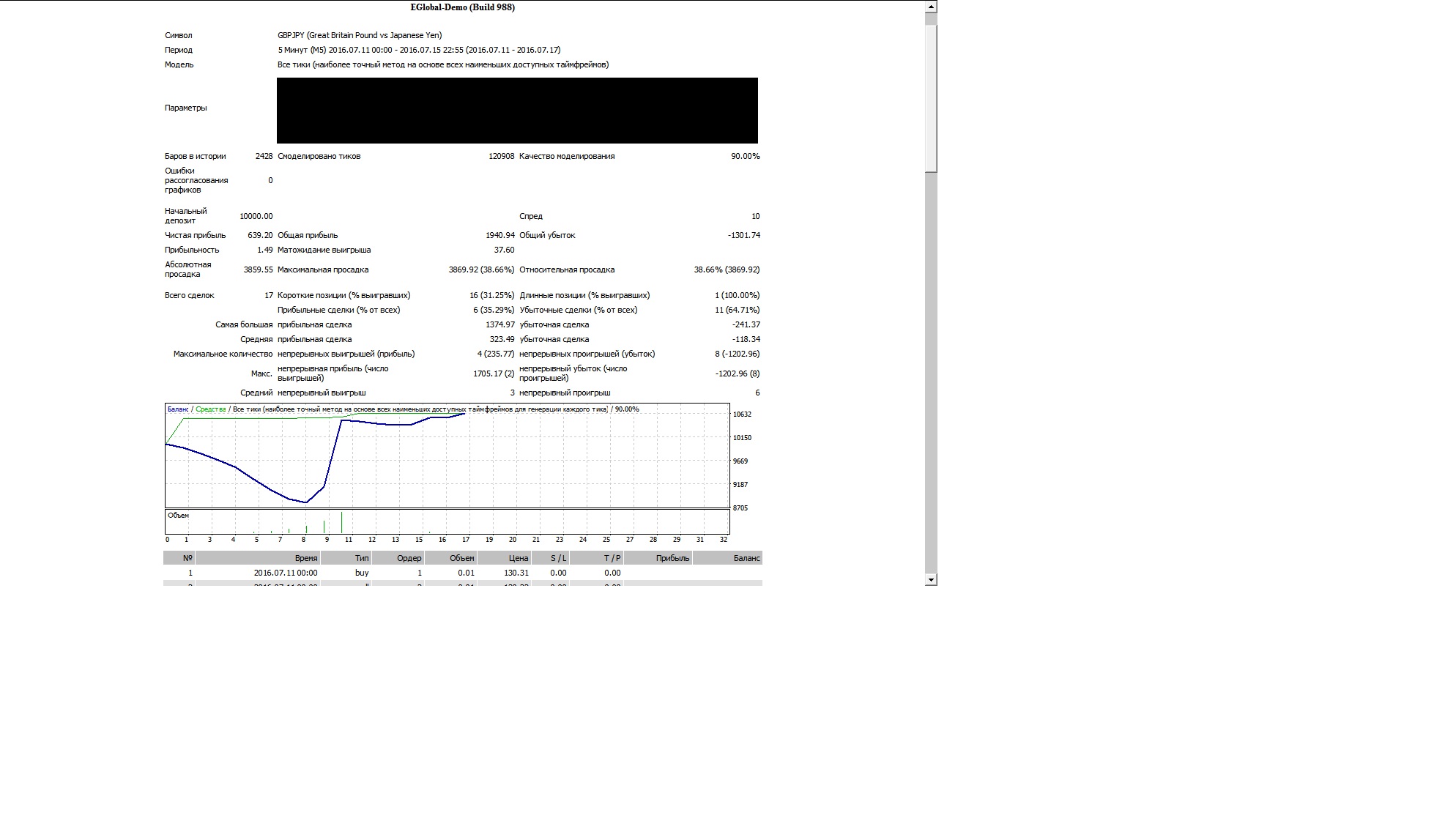
Task: Click net profit value 639.20
Action: point(260,235)
